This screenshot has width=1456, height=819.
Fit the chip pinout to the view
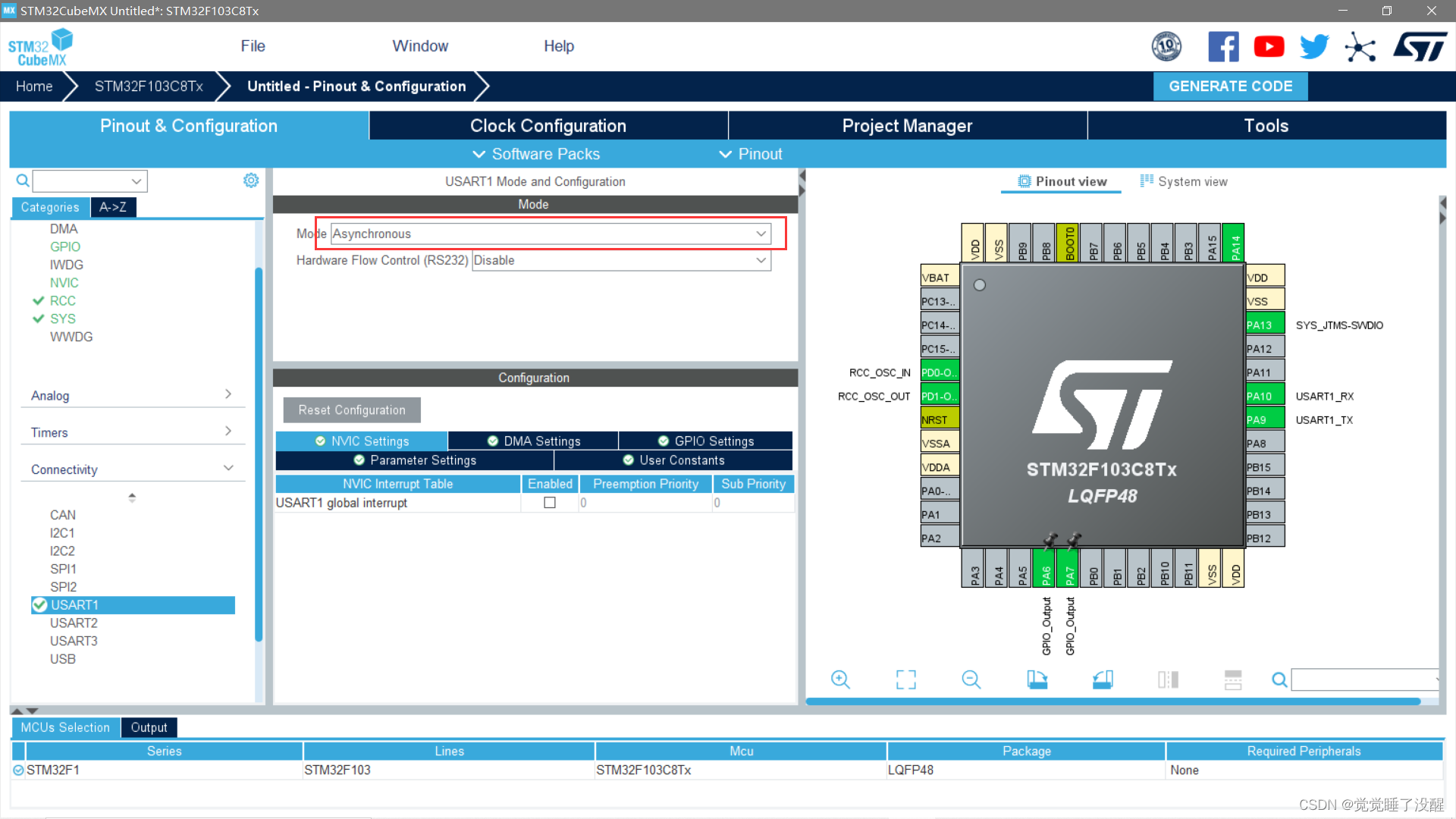click(x=905, y=679)
